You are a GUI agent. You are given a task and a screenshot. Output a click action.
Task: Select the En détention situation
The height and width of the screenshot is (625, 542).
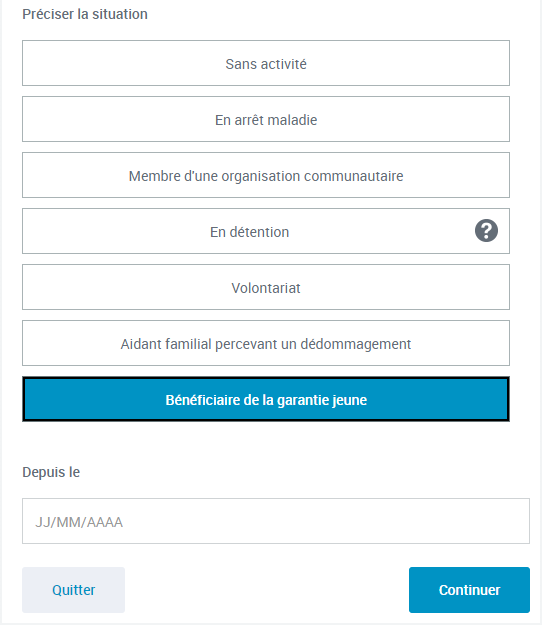(x=266, y=231)
